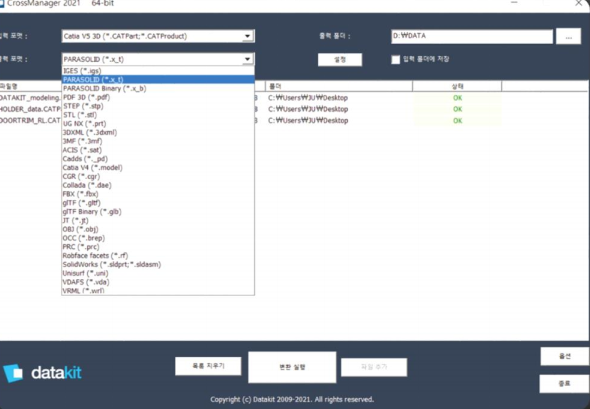
Task: Enable the save to input folder checkbox
Action: (395, 59)
